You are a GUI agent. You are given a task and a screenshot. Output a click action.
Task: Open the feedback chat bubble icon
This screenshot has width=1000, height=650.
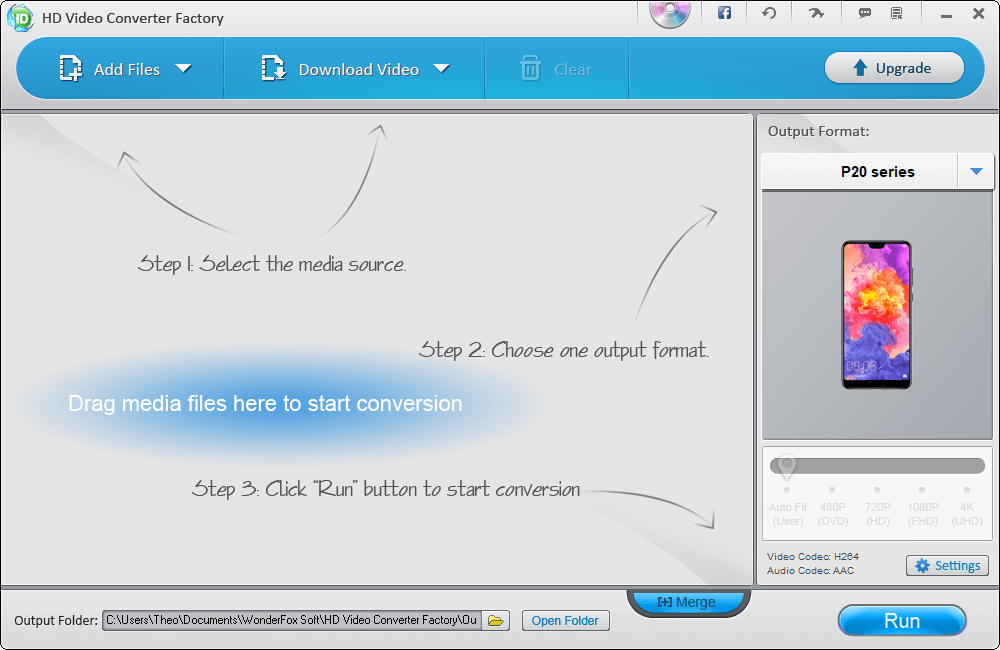[865, 13]
